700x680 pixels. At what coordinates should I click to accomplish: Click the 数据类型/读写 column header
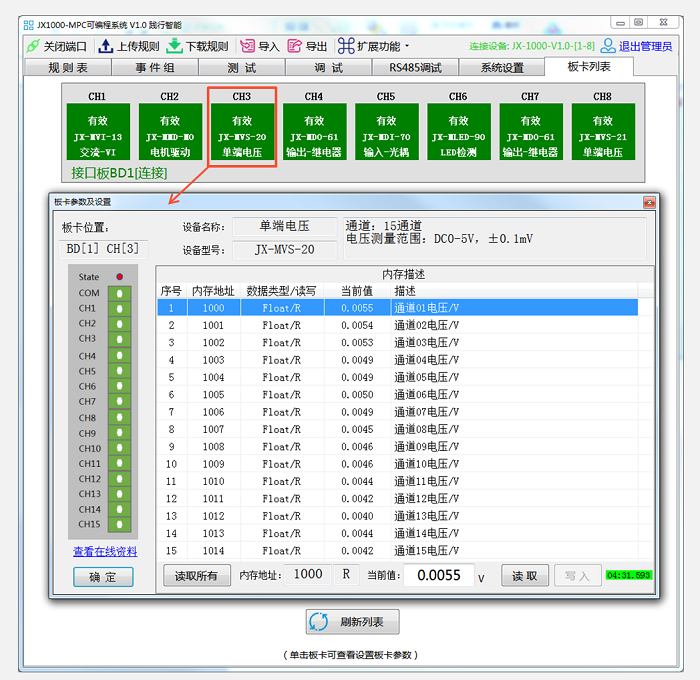[282, 291]
